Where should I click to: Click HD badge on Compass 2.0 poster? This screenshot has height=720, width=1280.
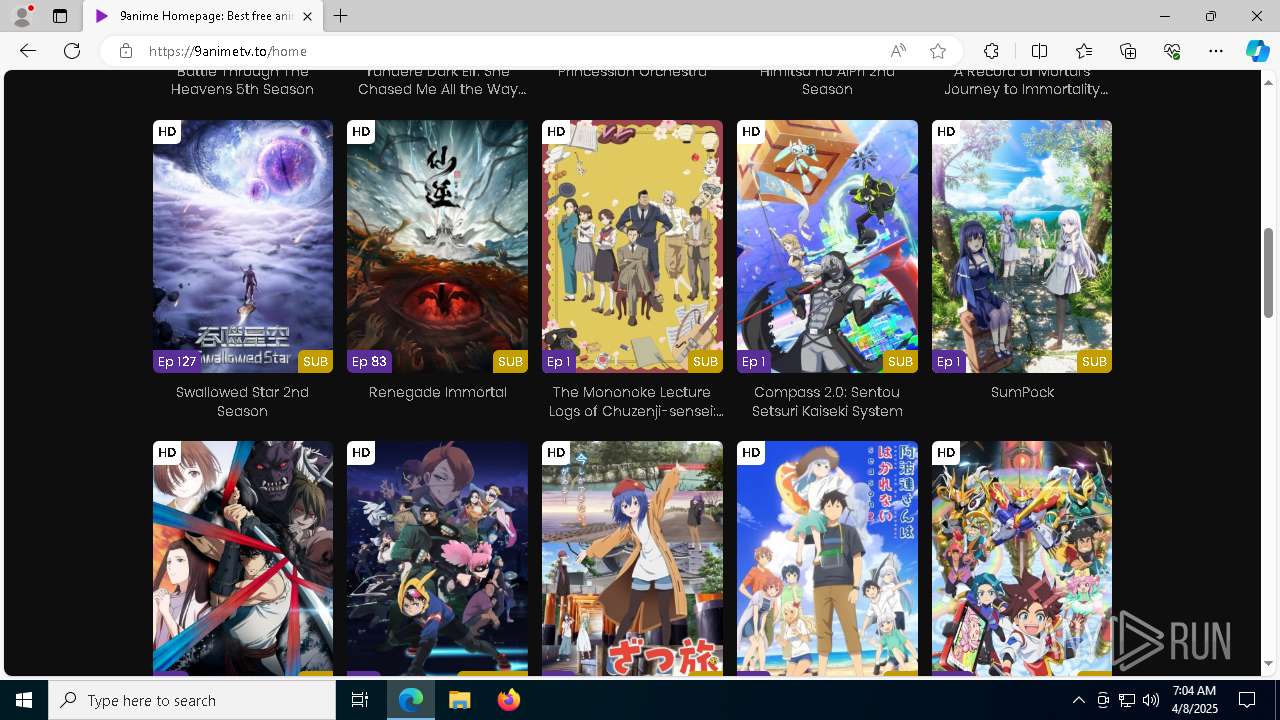751,132
